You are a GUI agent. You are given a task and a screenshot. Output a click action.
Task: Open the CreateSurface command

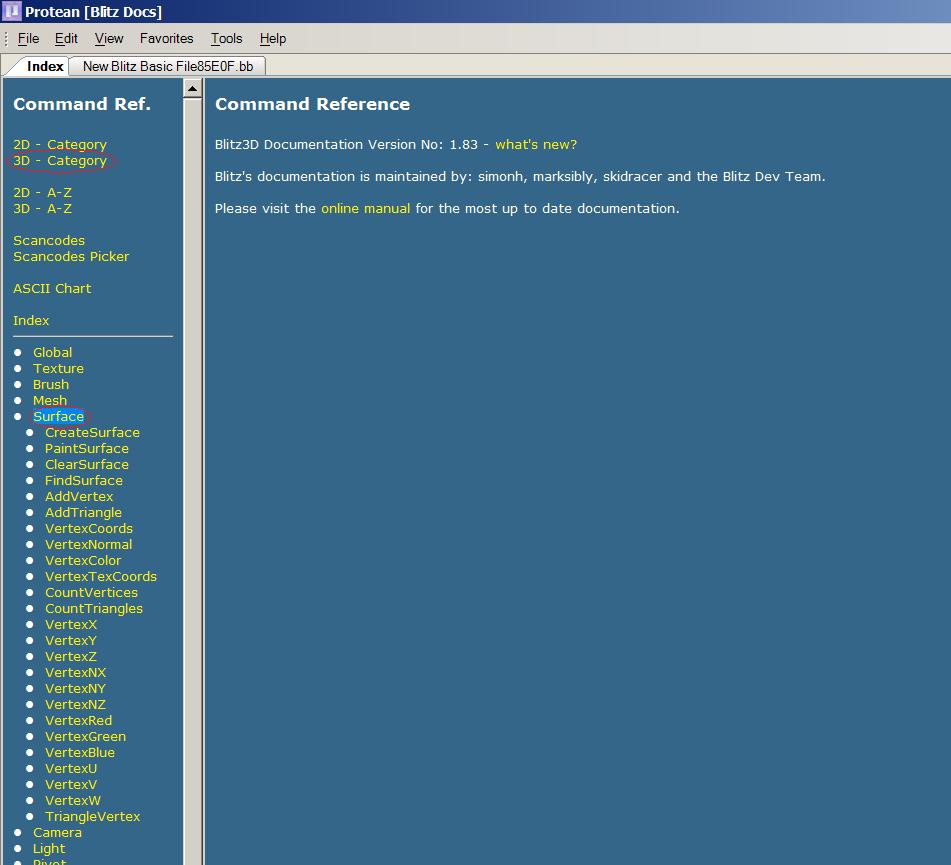coord(92,432)
